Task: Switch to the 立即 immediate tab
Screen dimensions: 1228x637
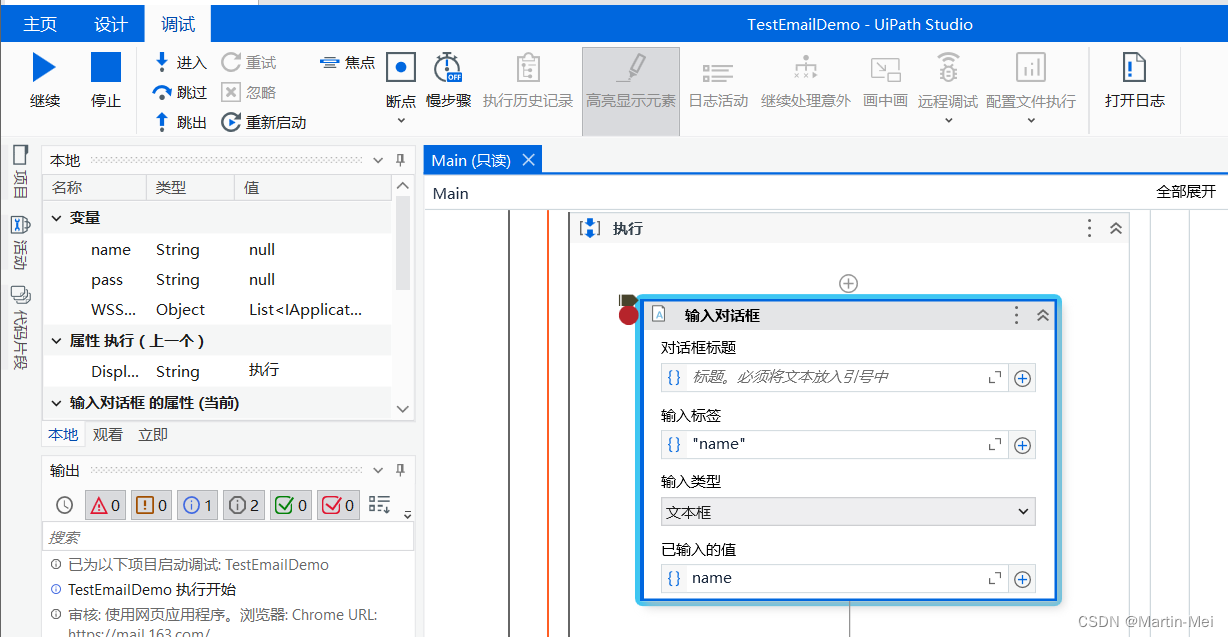Action: coord(153,434)
